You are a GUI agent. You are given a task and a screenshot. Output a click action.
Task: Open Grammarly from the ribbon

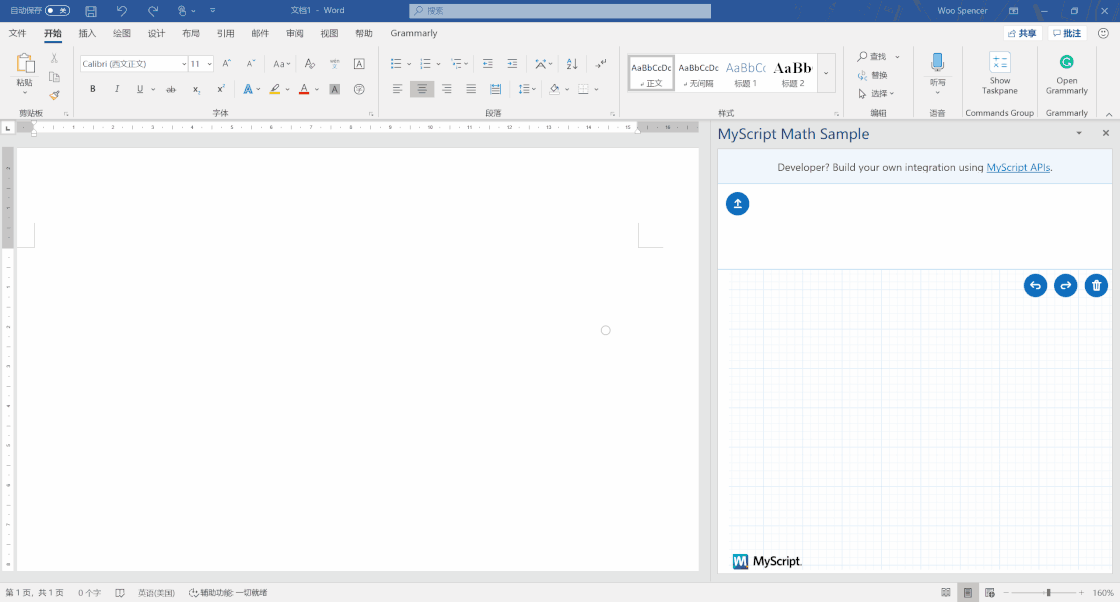[x=1066, y=72]
